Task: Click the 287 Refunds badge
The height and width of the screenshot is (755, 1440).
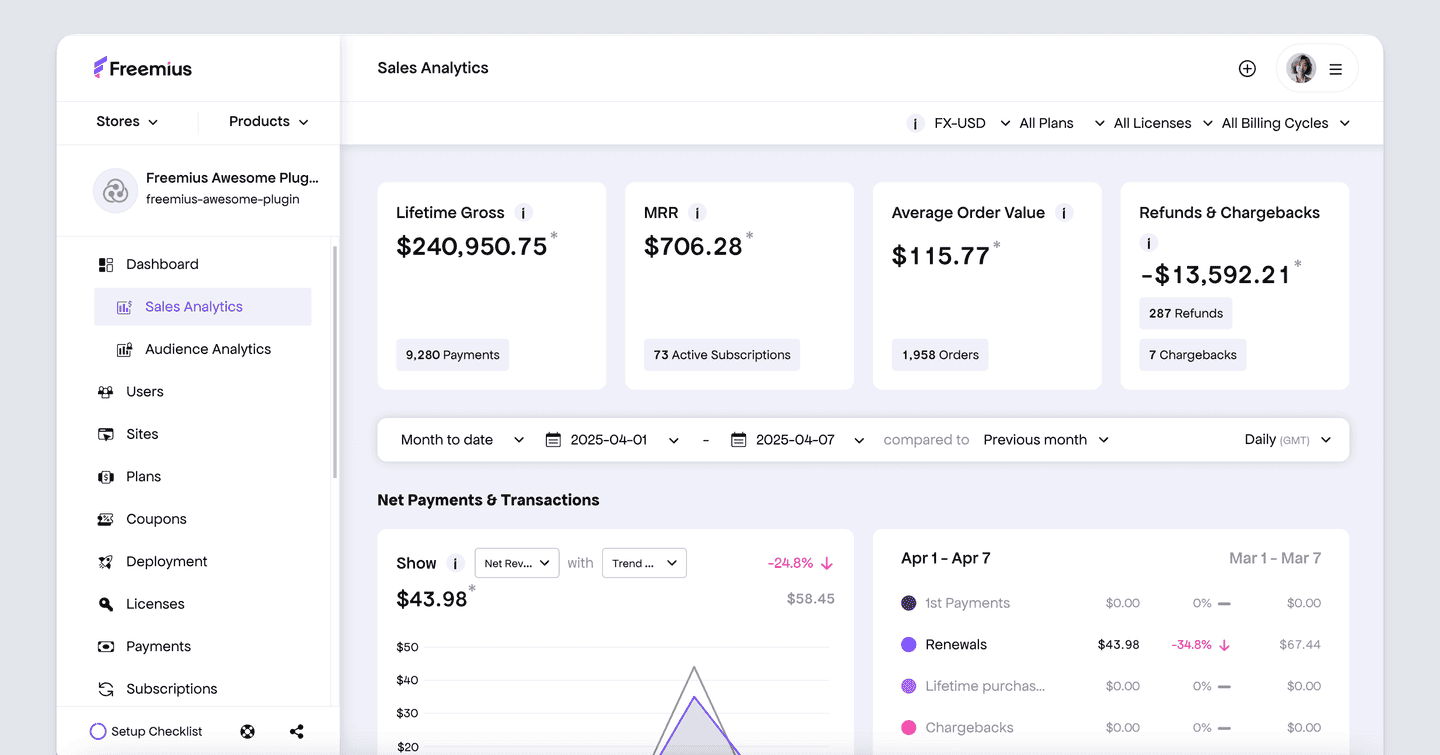Action: [x=1185, y=313]
